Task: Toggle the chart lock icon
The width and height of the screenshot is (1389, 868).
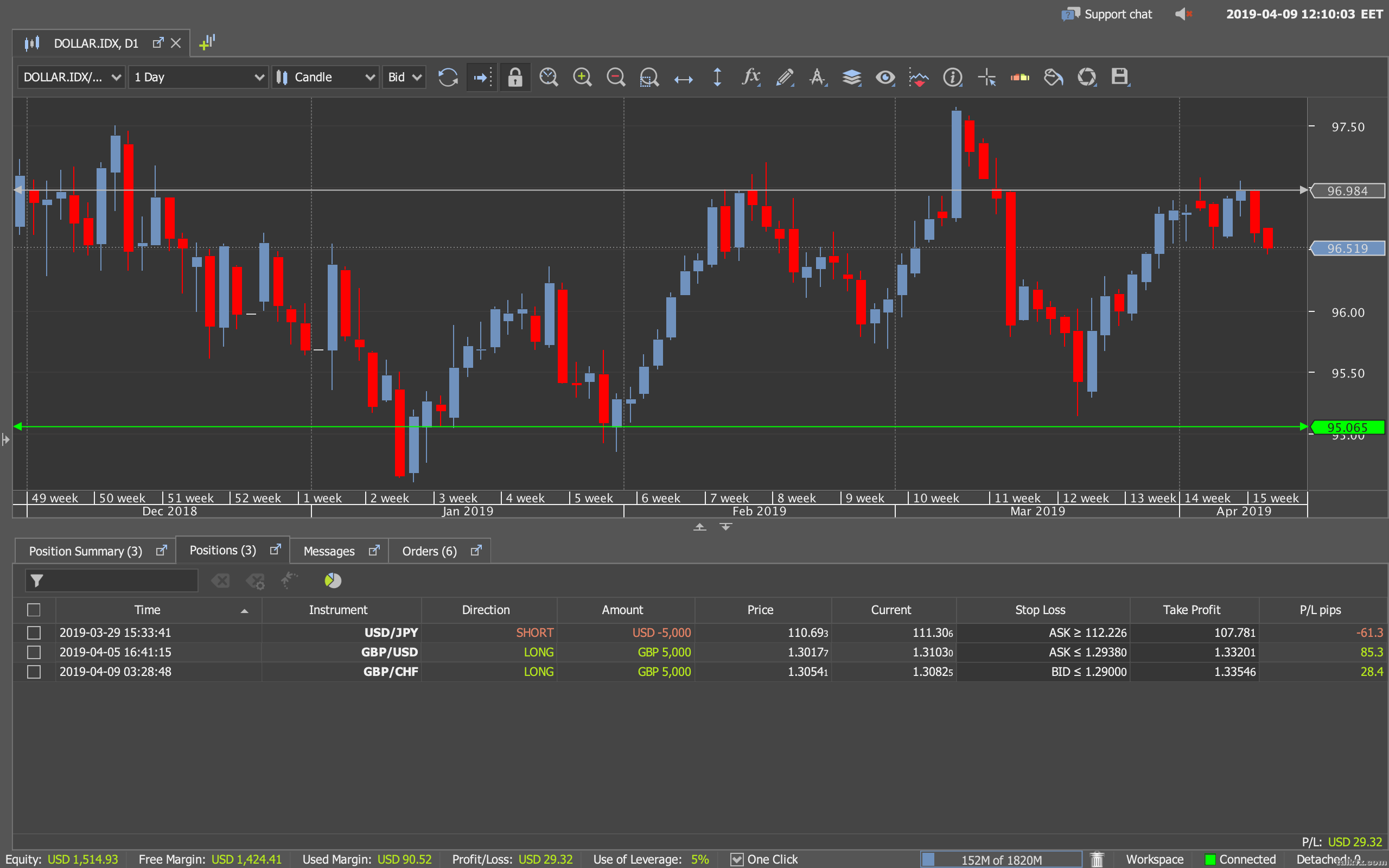Action: pos(515,77)
